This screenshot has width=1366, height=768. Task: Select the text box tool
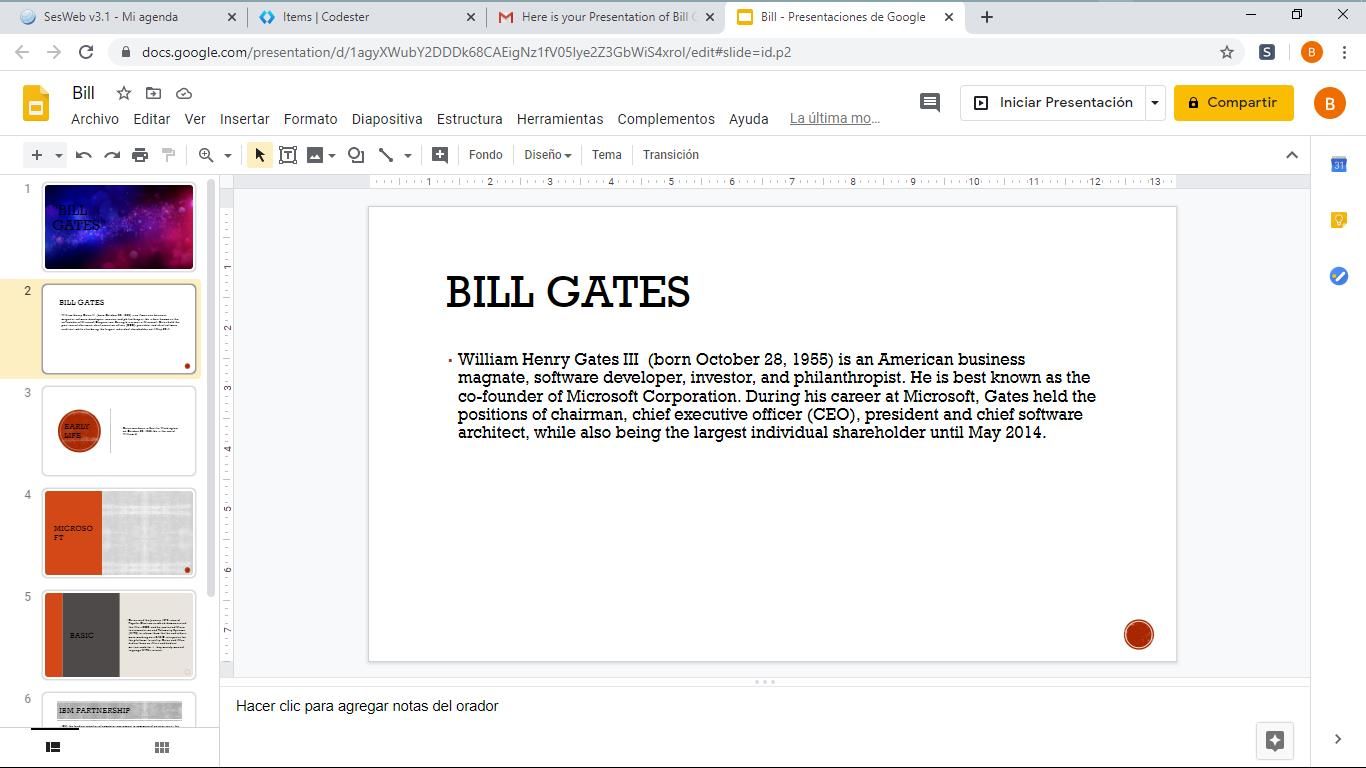click(288, 155)
